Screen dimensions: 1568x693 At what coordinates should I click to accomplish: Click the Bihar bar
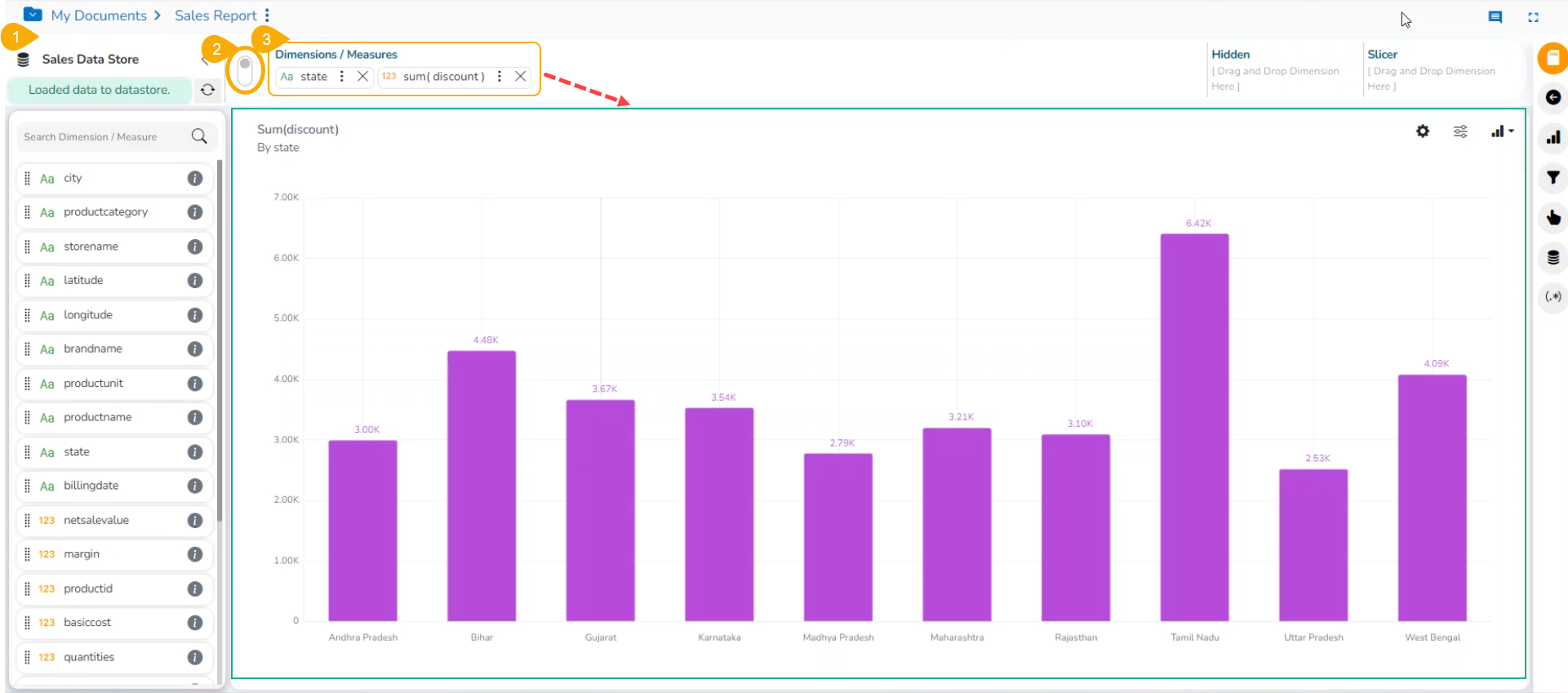click(482, 486)
